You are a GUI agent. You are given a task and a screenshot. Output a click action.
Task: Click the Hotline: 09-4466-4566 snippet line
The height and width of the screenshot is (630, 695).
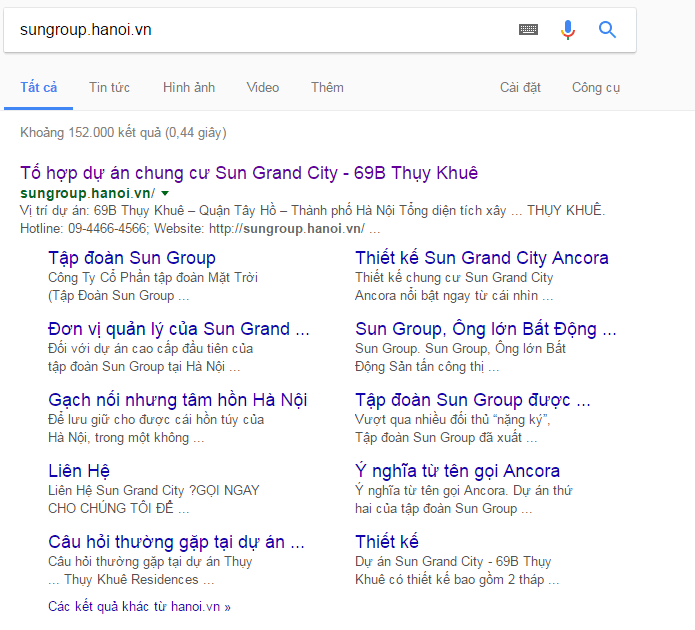[200, 228]
